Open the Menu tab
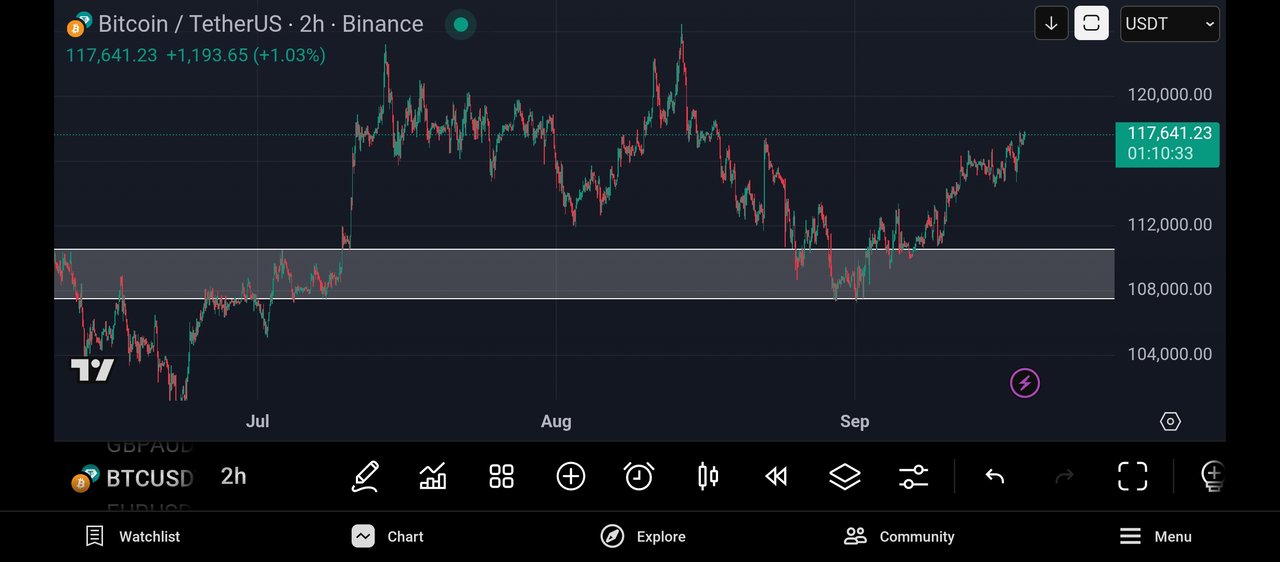The width and height of the screenshot is (1280, 562). click(x=1155, y=536)
